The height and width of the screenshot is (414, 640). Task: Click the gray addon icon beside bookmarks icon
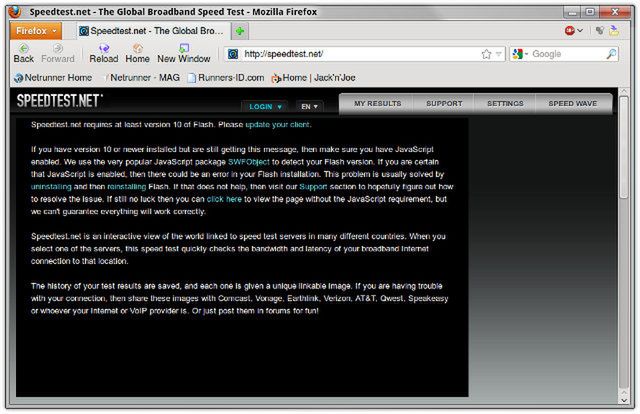599,31
